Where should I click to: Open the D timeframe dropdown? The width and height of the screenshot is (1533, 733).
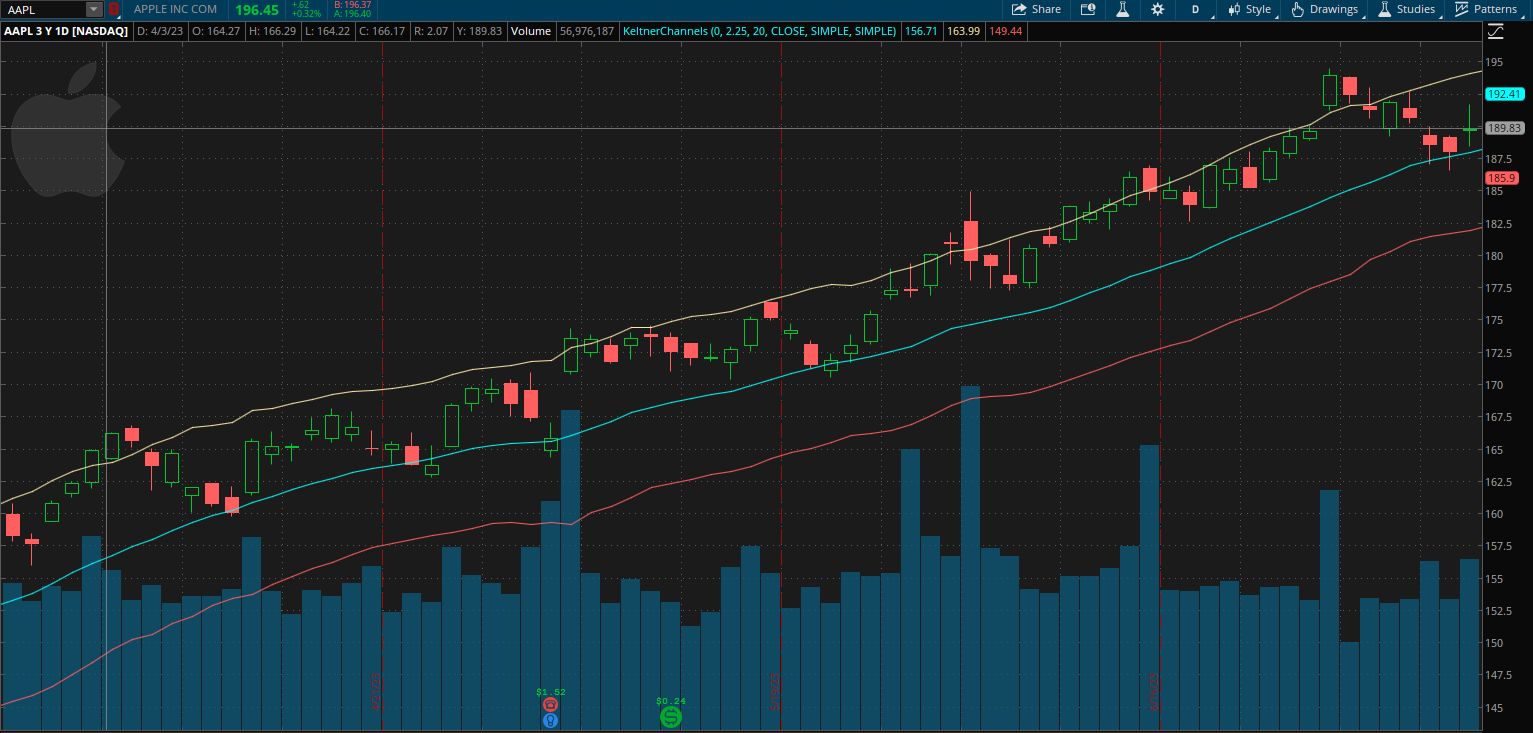(1196, 9)
